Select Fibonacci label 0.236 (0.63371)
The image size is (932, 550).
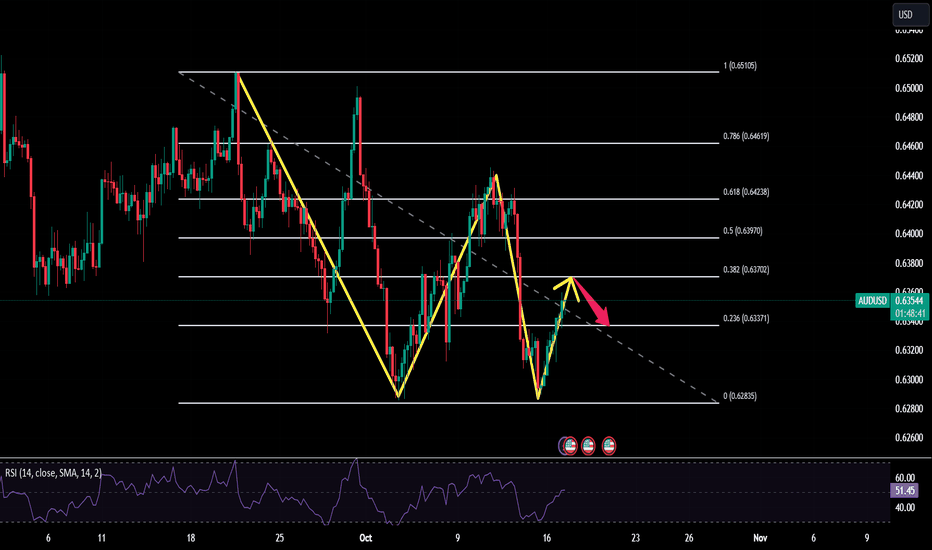(x=746, y=319)
